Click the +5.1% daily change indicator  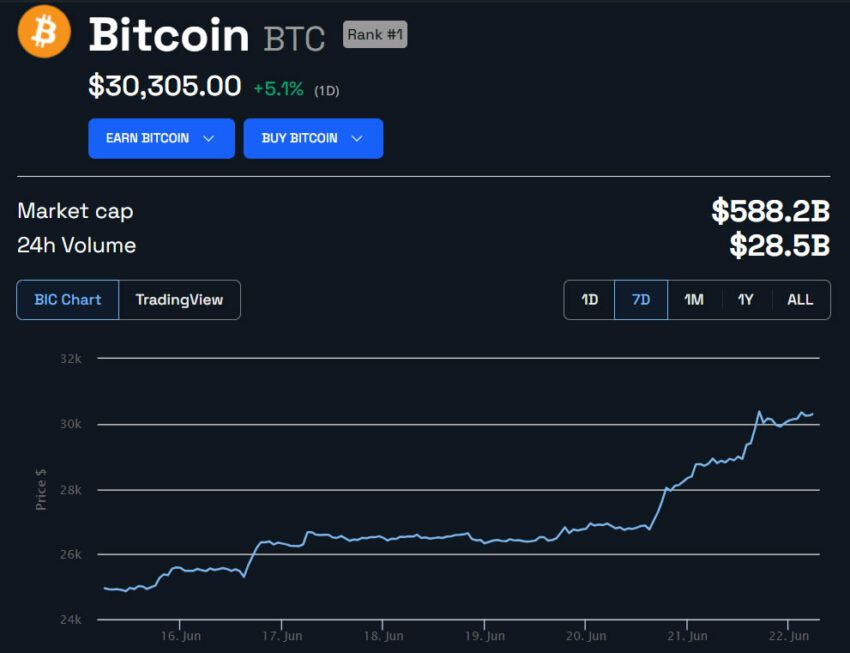[x=279, y=89]
